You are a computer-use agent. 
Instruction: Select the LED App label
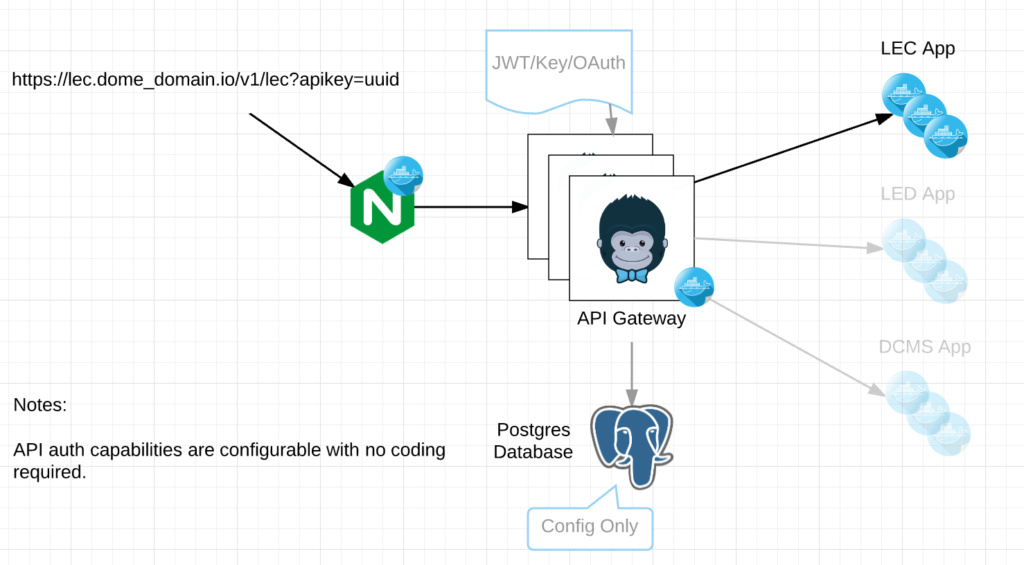coord(918,194)
